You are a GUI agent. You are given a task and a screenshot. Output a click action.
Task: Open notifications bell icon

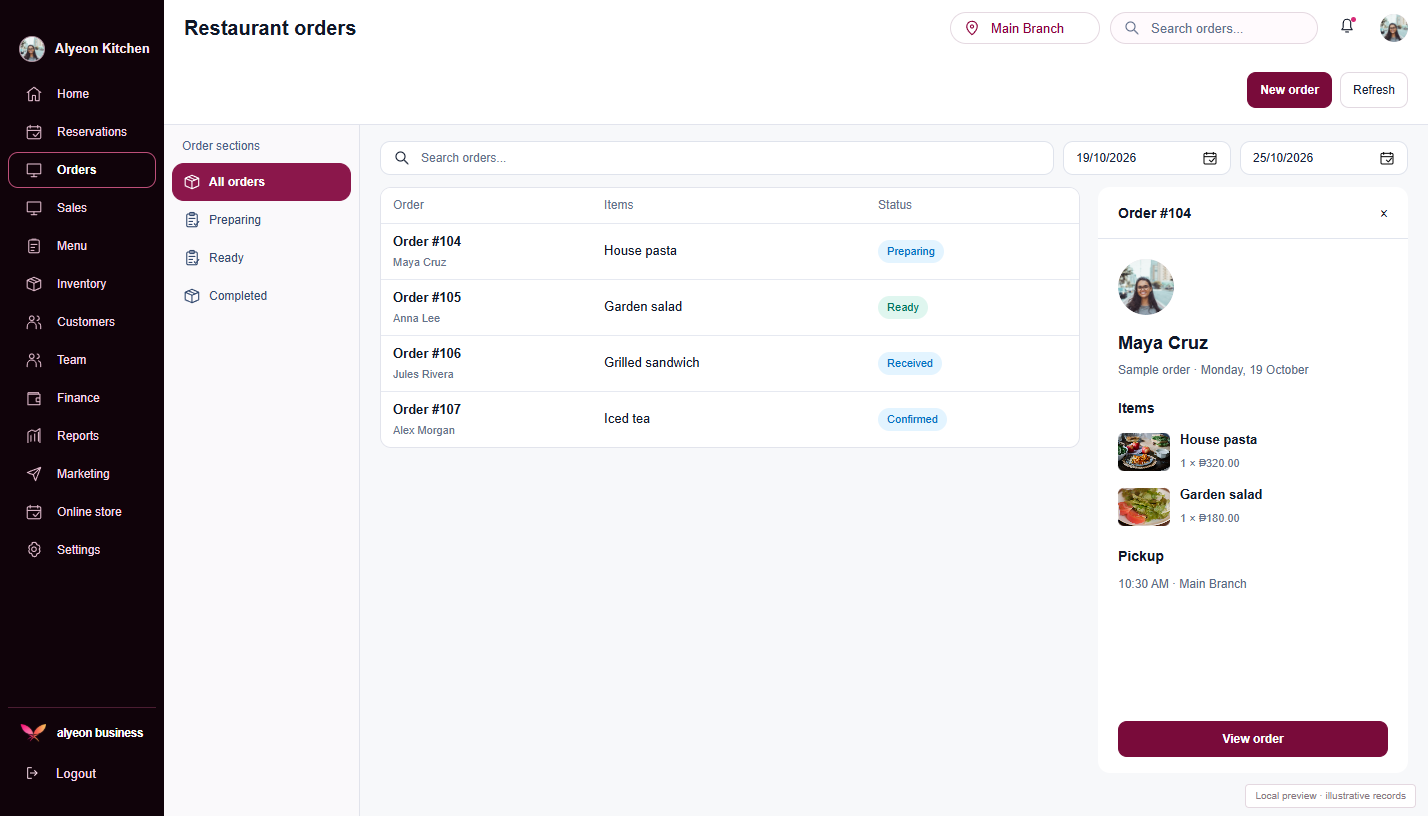[x=1347, y=27]
